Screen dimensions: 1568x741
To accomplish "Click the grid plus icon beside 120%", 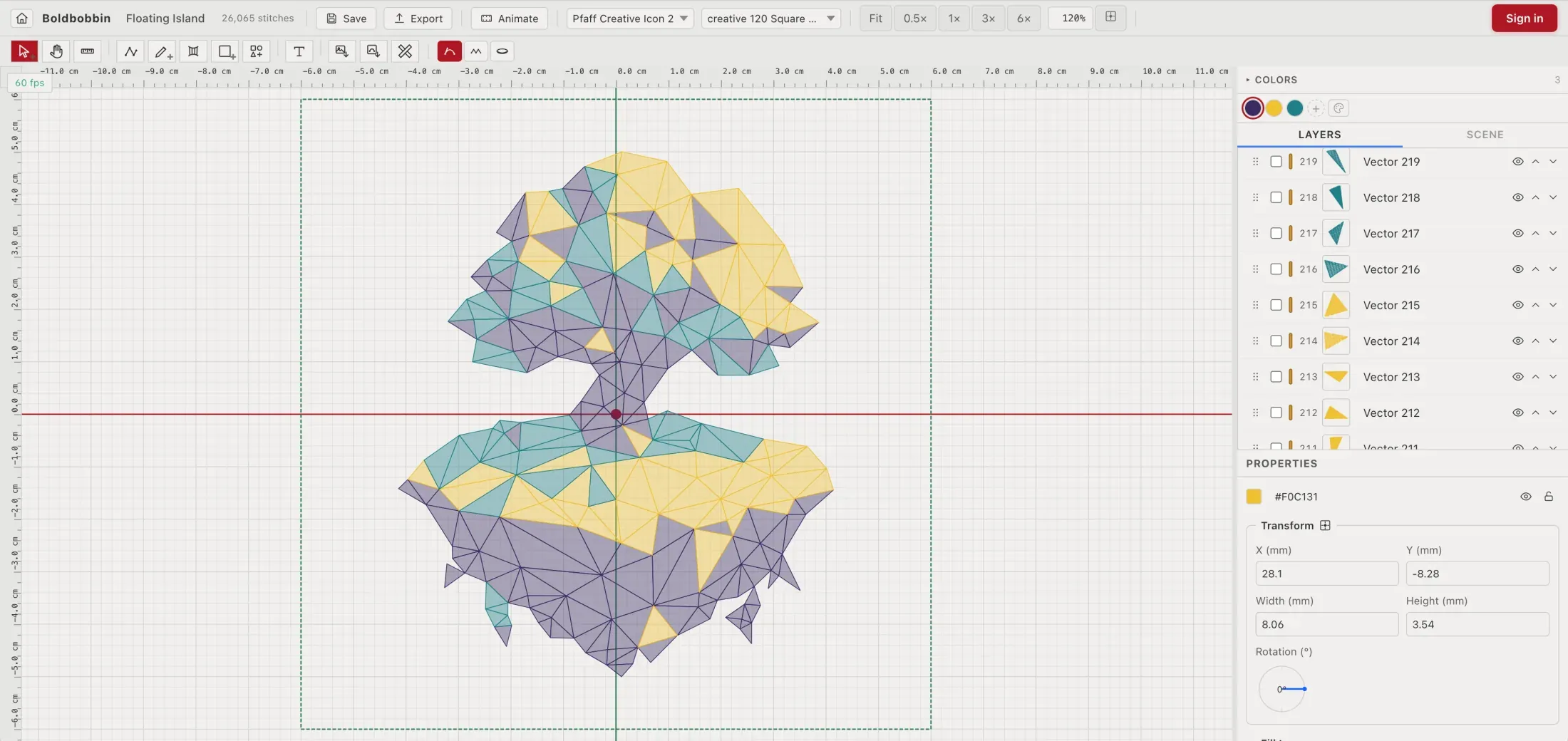I will [1110, 18].
